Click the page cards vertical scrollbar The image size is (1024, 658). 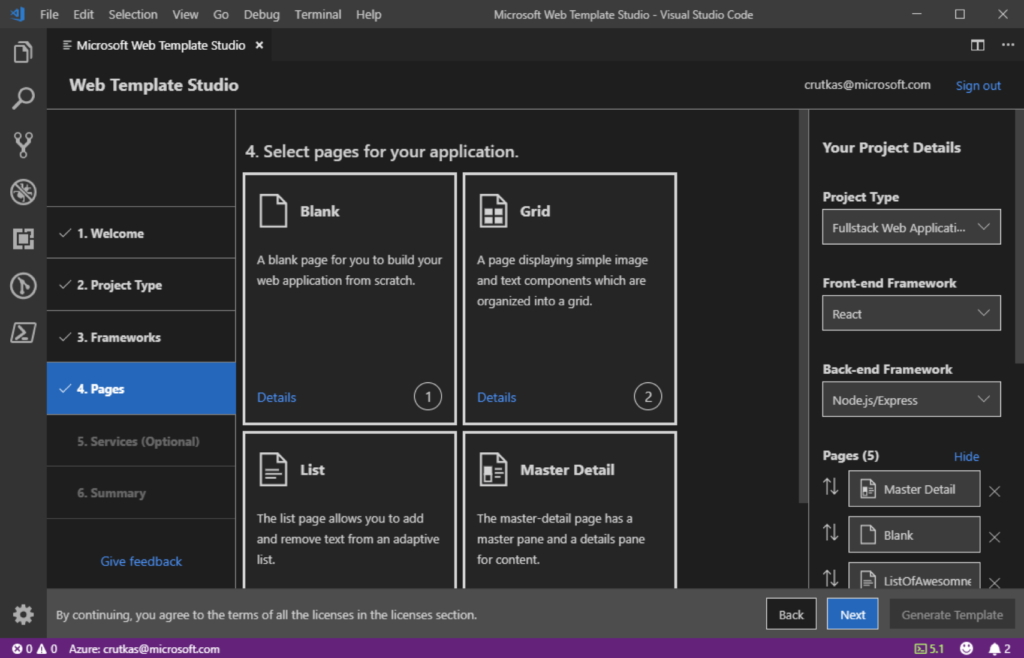[803, 307]
